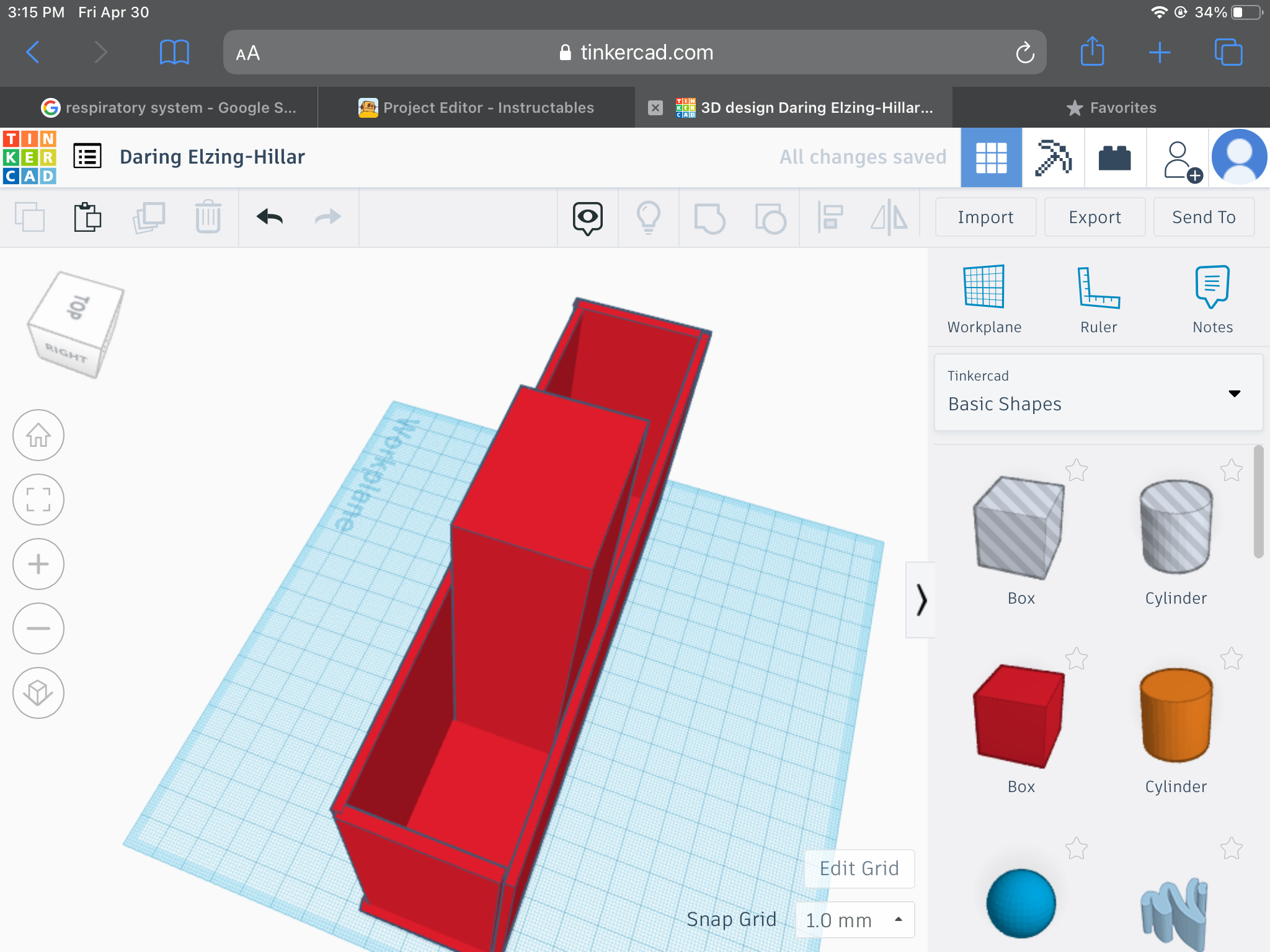Select the Ruler tool
This screenshot has height=952, width=1270.
click(x=1098, y=300)
